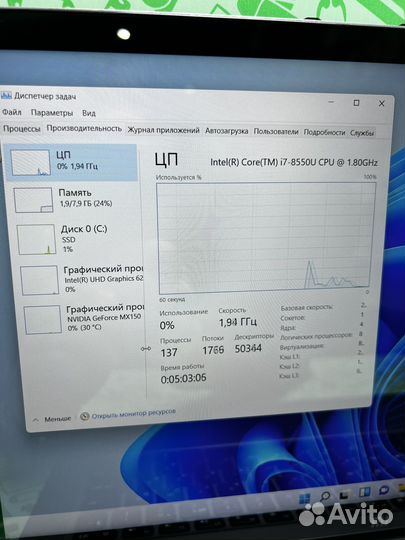The width and height of the screenshot is (405, 540).
Task: Switch to the Процессы tab
Action: pos(22,129)
